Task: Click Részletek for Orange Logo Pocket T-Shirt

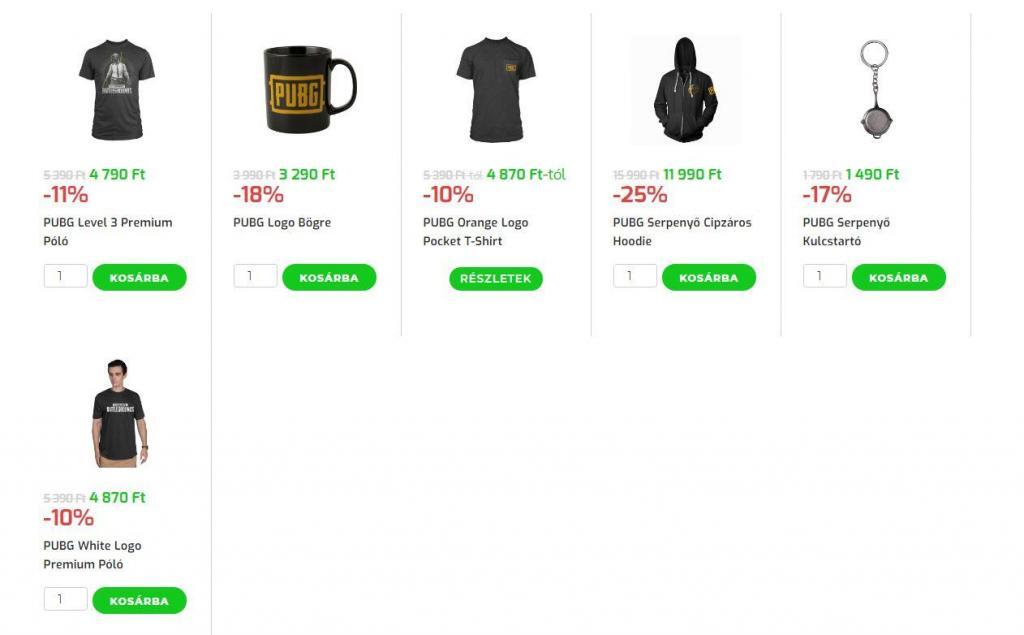Action: [x=496, y=279]
